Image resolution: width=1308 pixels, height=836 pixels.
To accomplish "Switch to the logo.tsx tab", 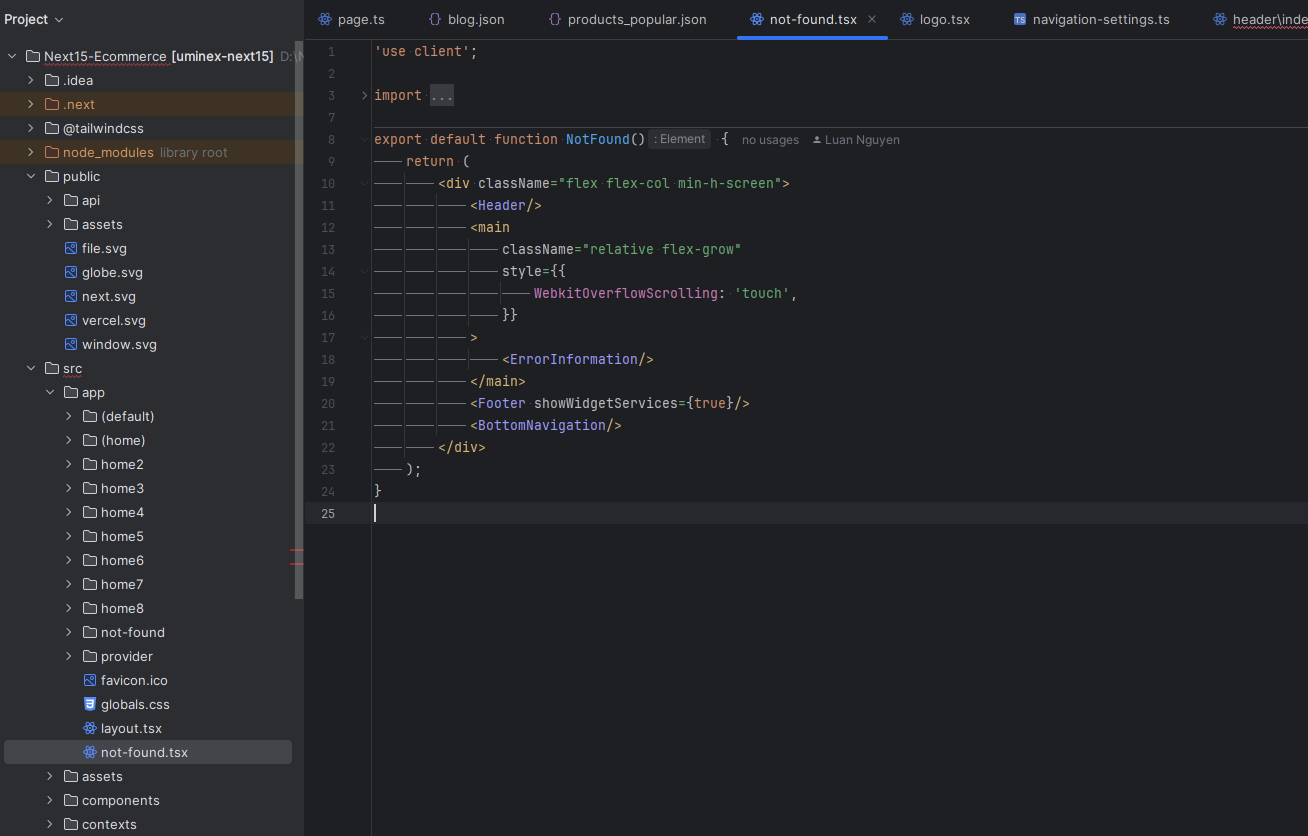I will pyautogui.click(x=944, y=19).
